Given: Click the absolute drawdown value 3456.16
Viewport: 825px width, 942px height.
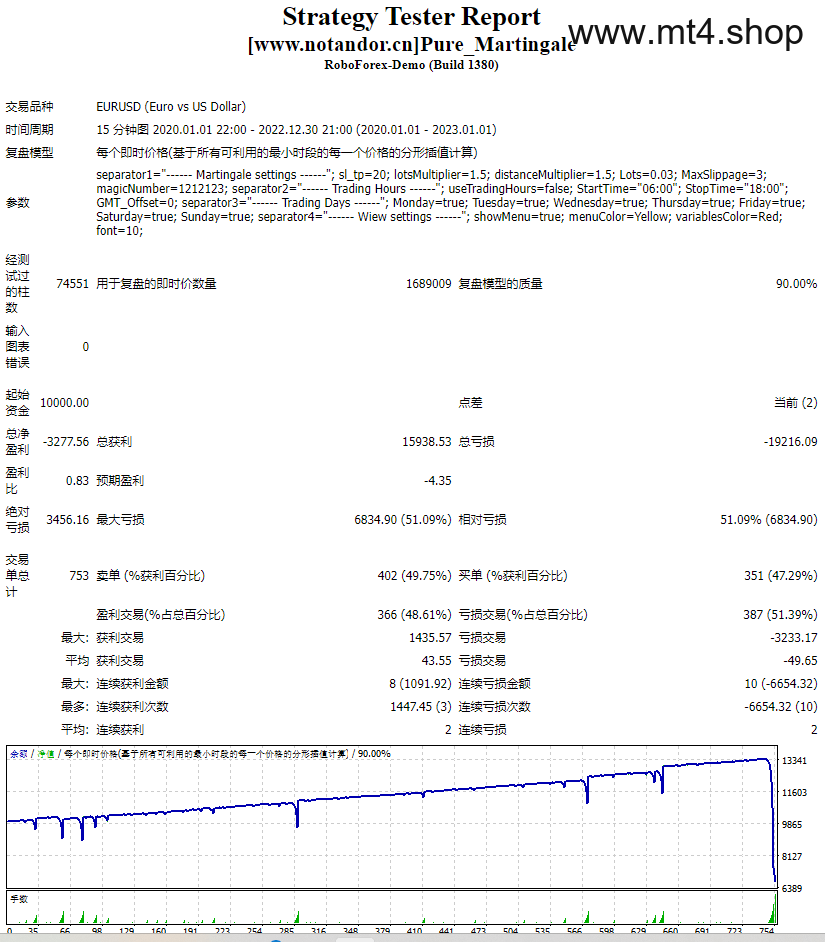Looking at the screenshot, I should point(67,520).
